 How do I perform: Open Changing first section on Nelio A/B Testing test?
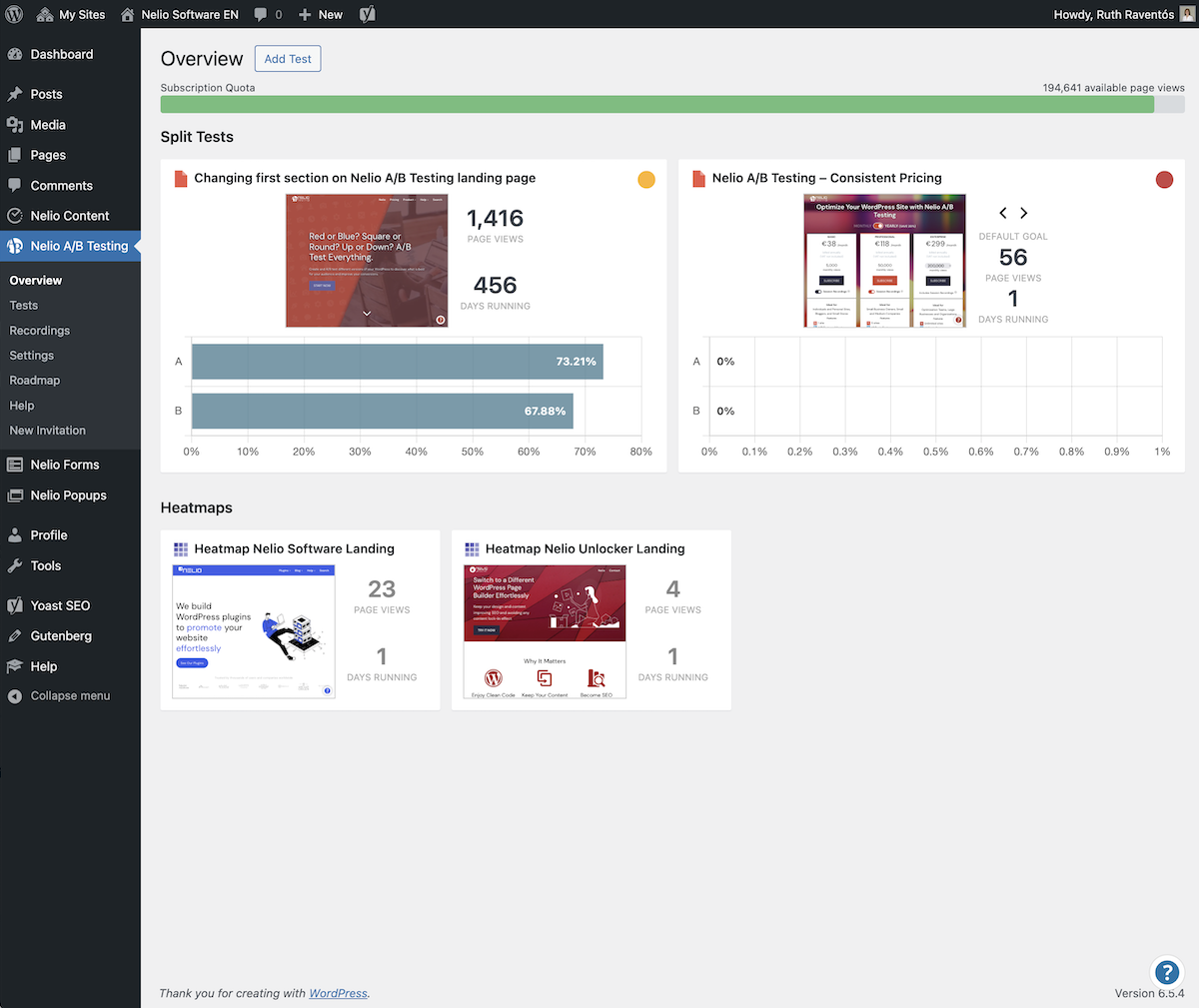point(365,178)
